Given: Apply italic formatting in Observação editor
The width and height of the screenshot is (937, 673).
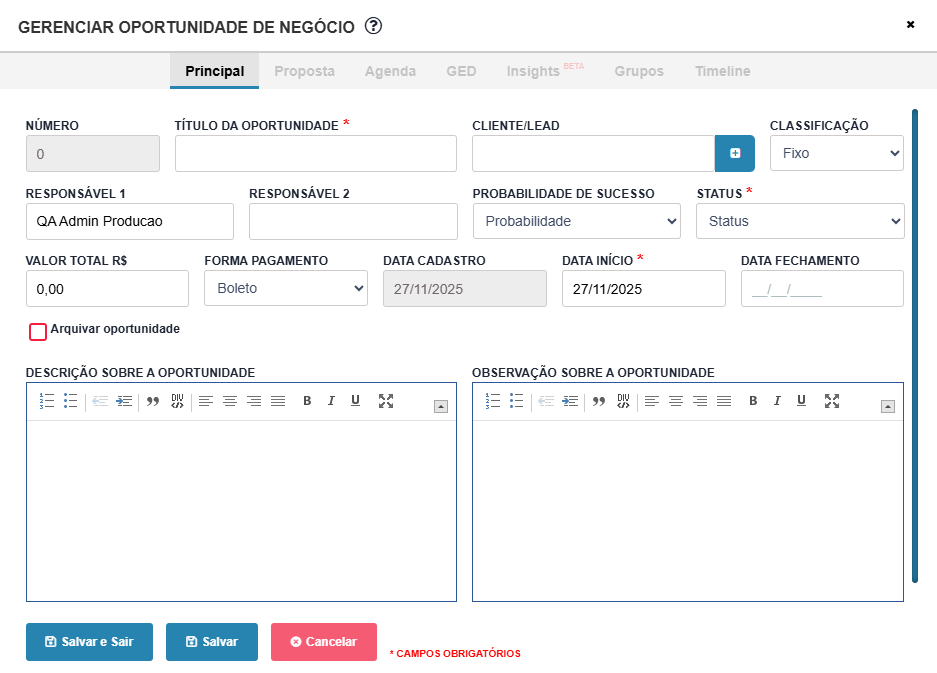Looking at the screenshot, I should pos(777,401).
